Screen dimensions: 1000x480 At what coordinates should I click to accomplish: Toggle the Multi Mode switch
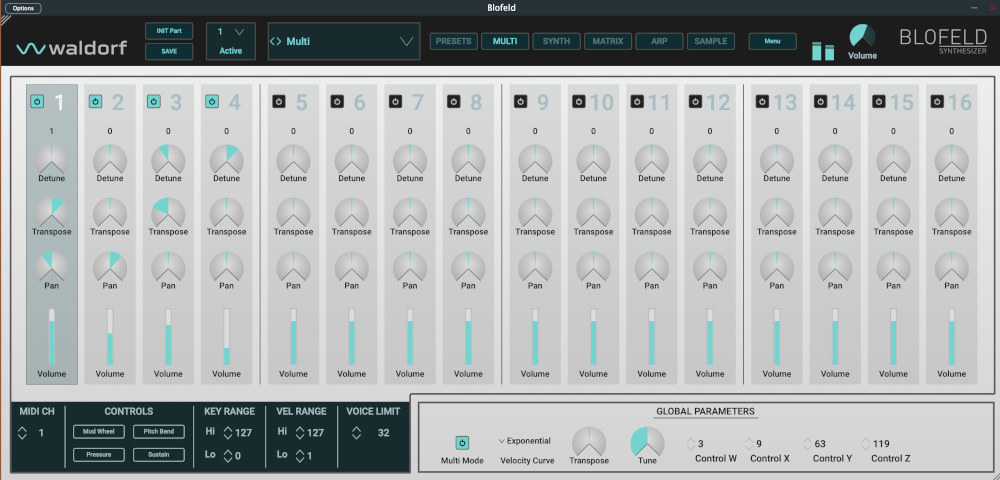point(462,442)
